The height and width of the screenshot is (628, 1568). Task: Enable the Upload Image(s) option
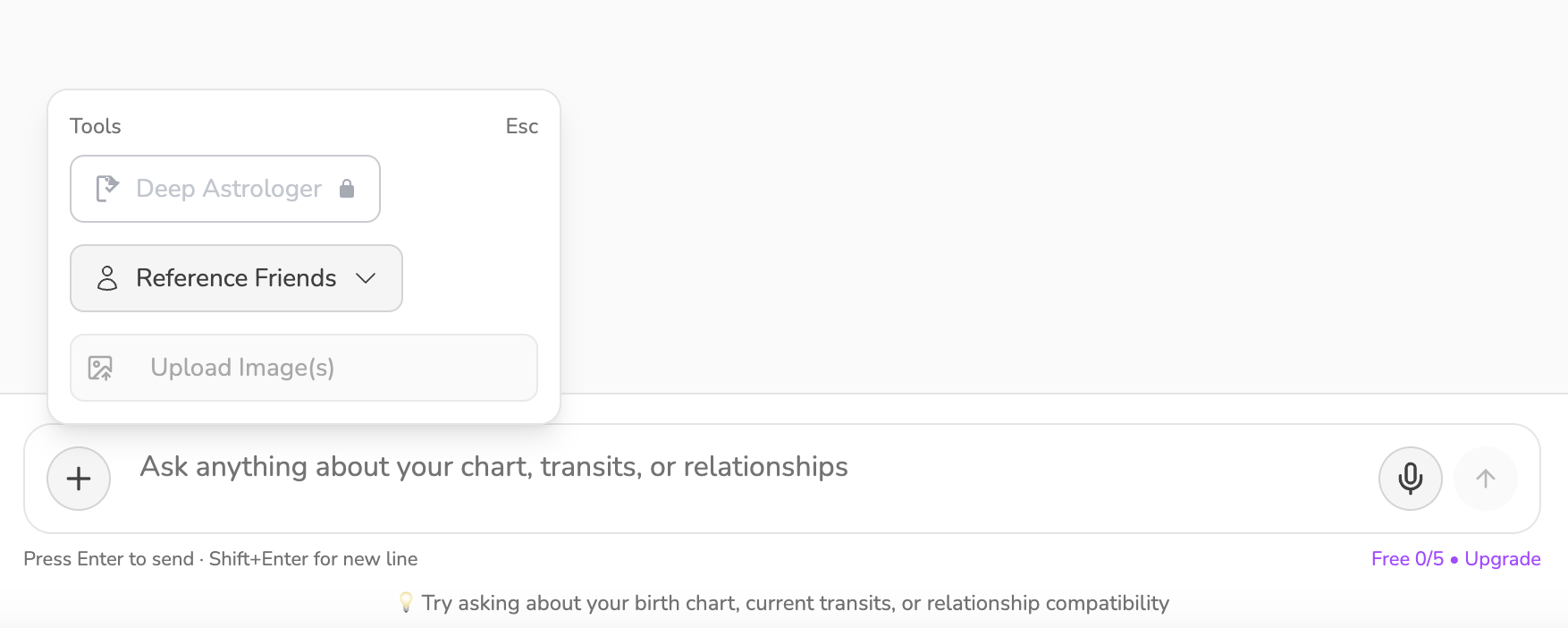tap(303, 368)
